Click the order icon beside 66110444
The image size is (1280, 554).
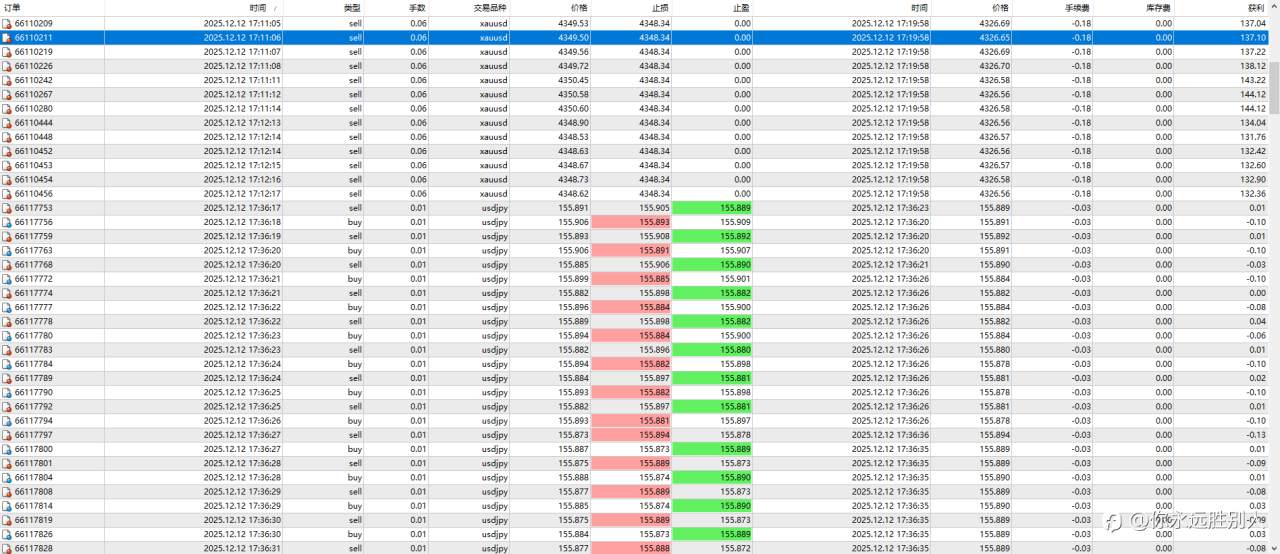pos(7,123)
